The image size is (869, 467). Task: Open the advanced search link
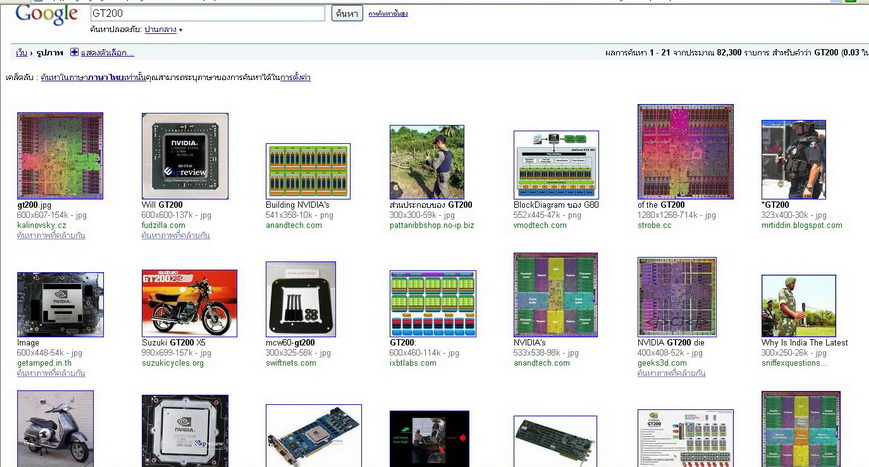tap(388, 13)
